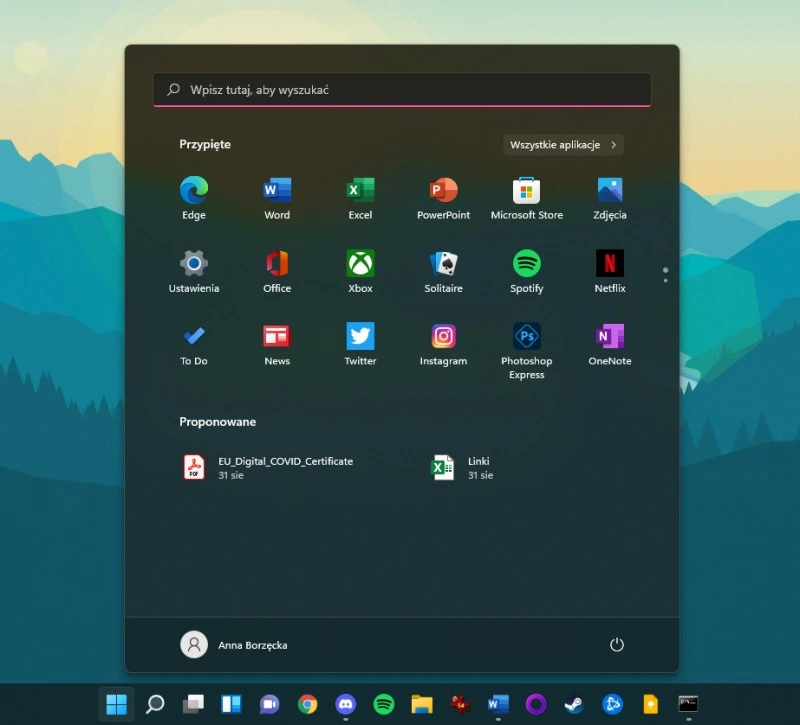Launch Instagram from the pinned tiles
Image resolution: width=800 pixels, height=725 pixels.
443,338
